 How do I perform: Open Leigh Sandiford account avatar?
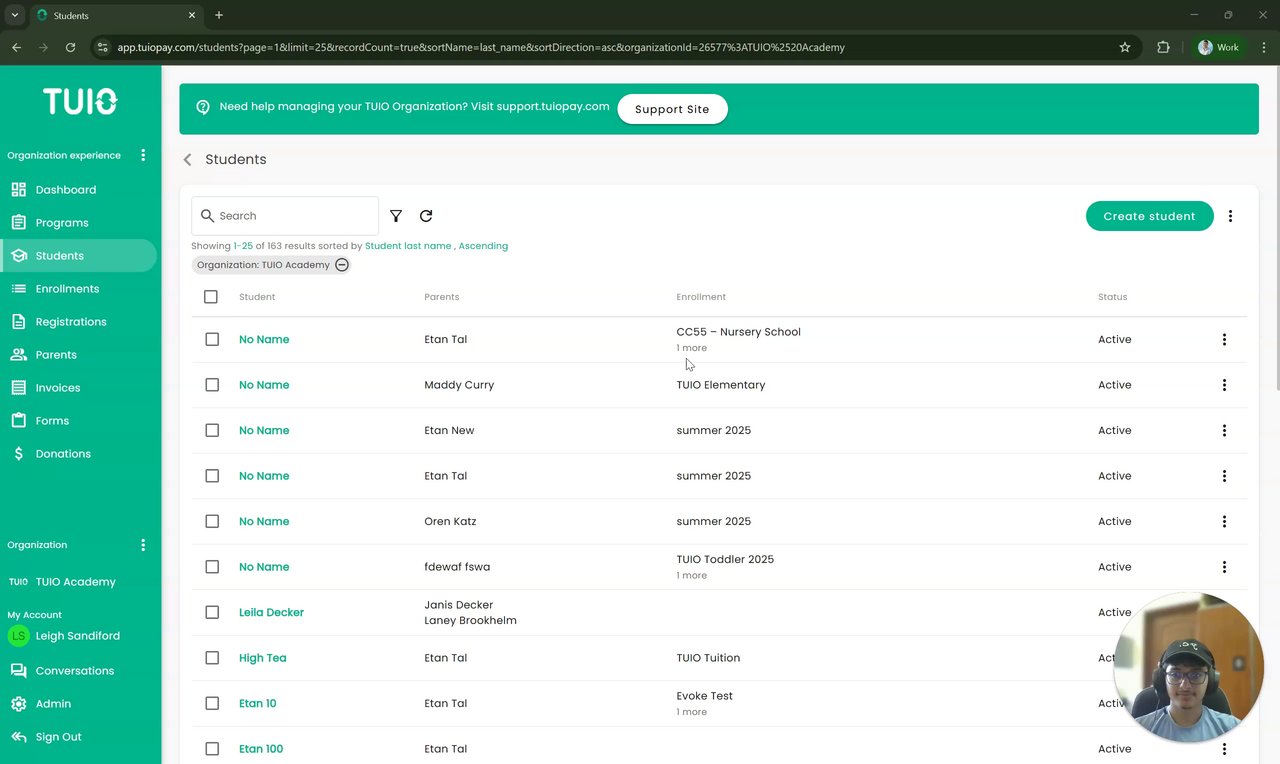click(18, 636)
